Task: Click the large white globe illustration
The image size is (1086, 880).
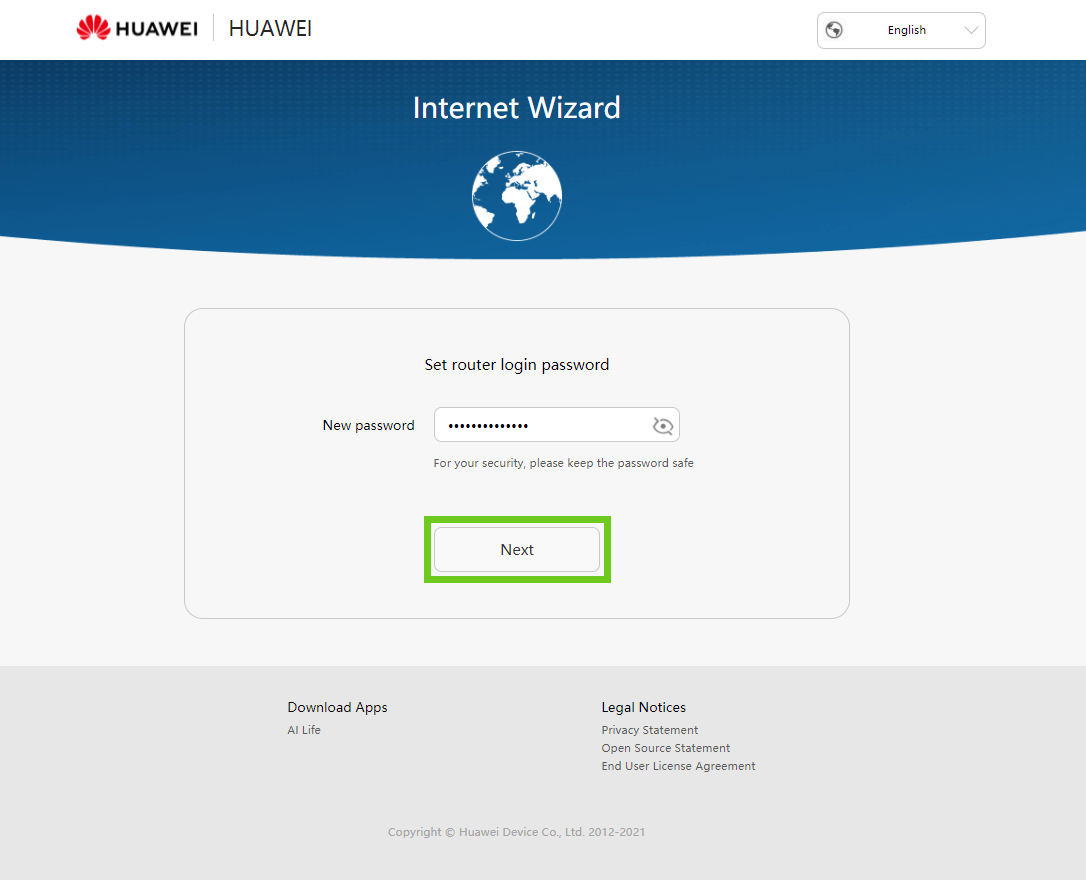Action: [517, 196]
